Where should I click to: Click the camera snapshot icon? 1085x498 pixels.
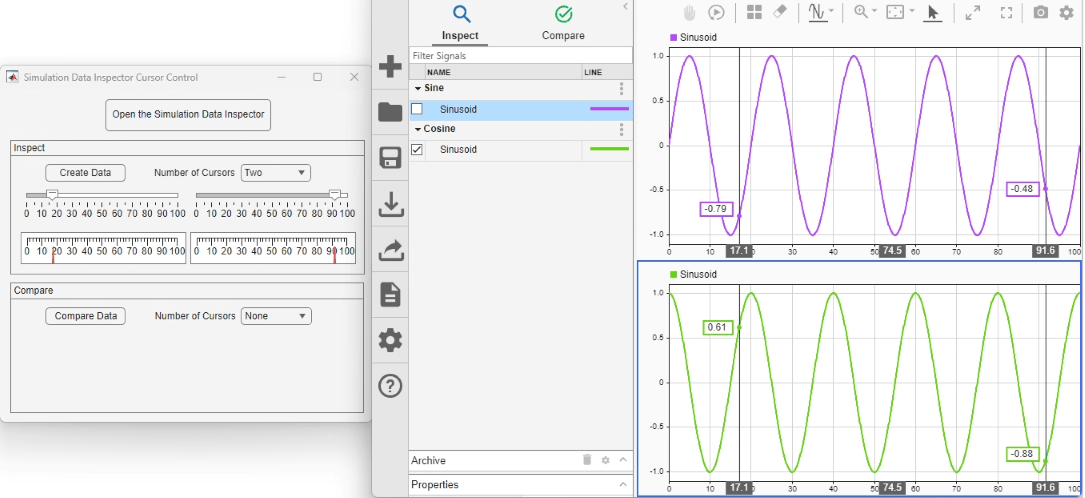(1040, 12)
